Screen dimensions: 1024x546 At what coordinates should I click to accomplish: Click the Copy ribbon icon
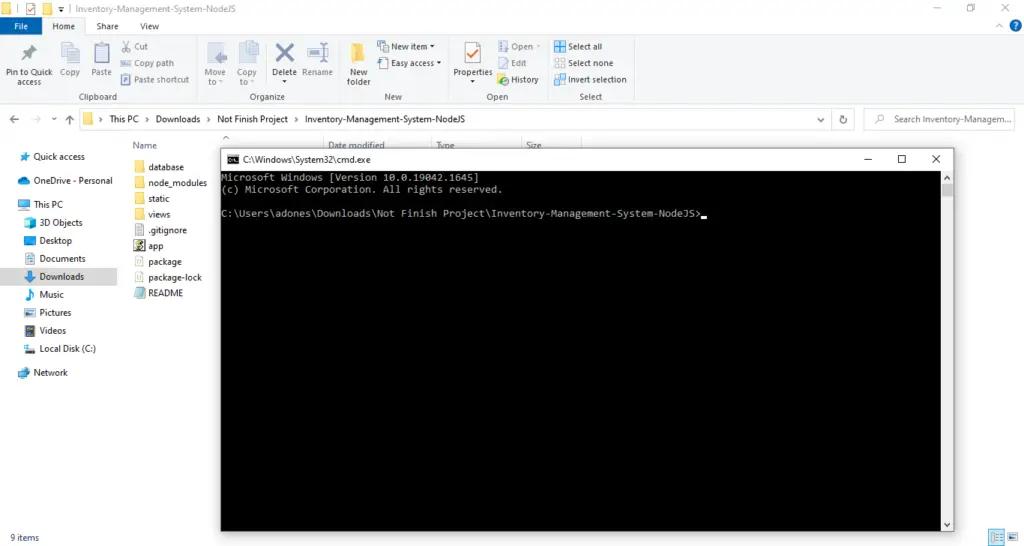[x=70, y=53]
